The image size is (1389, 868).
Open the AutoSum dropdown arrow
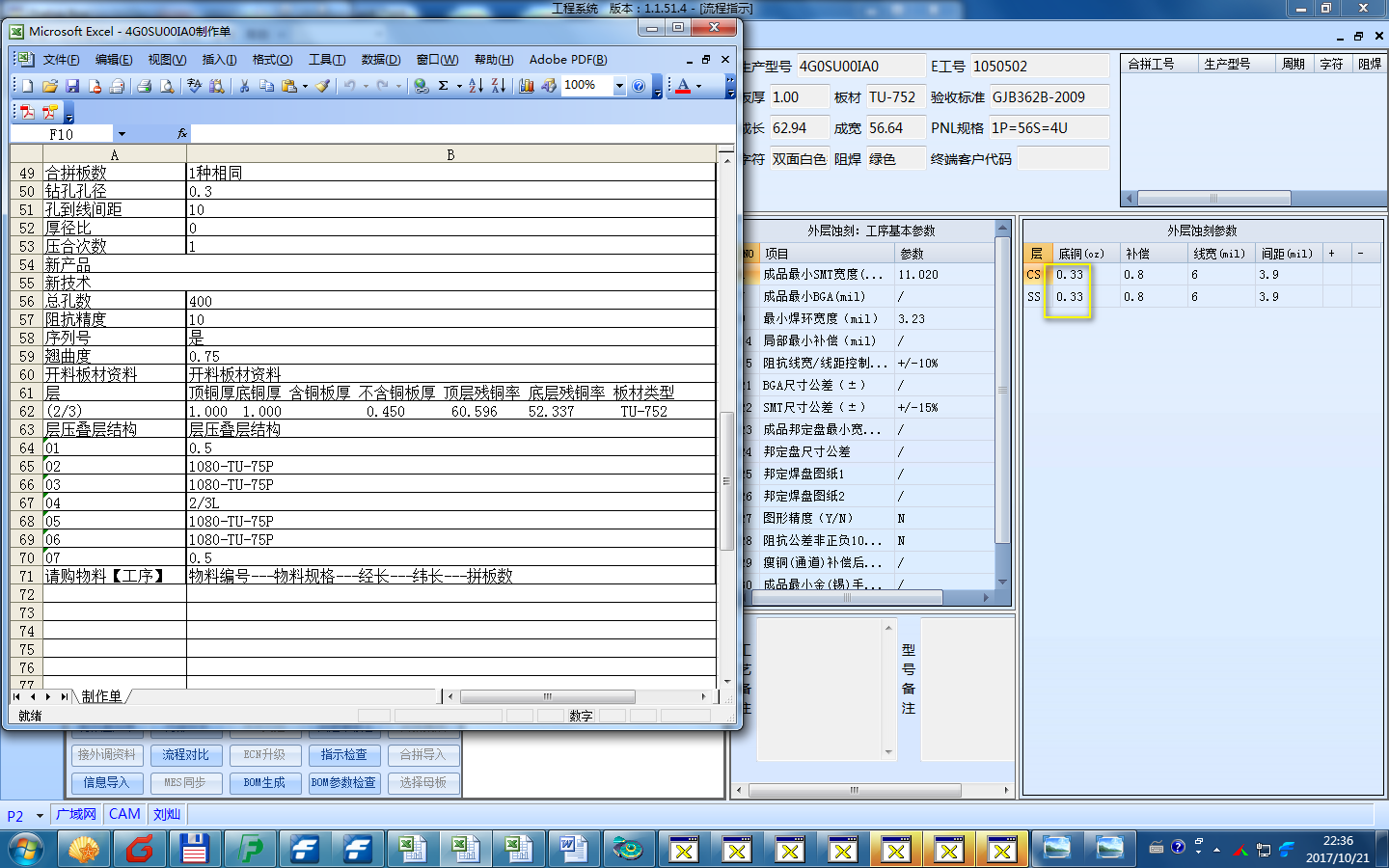459,86
